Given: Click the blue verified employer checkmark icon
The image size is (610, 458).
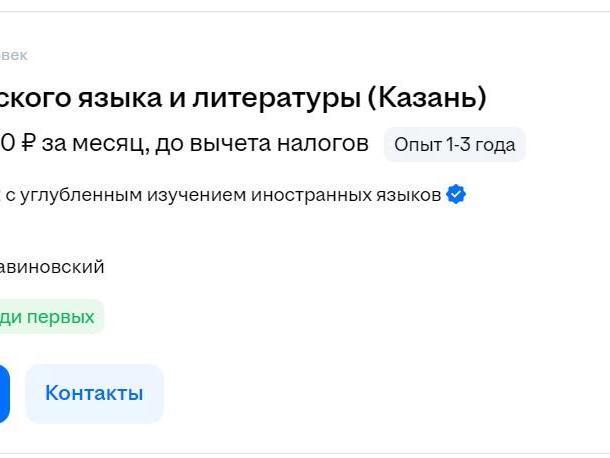Looking at the screenshot, I should point(456,195).
